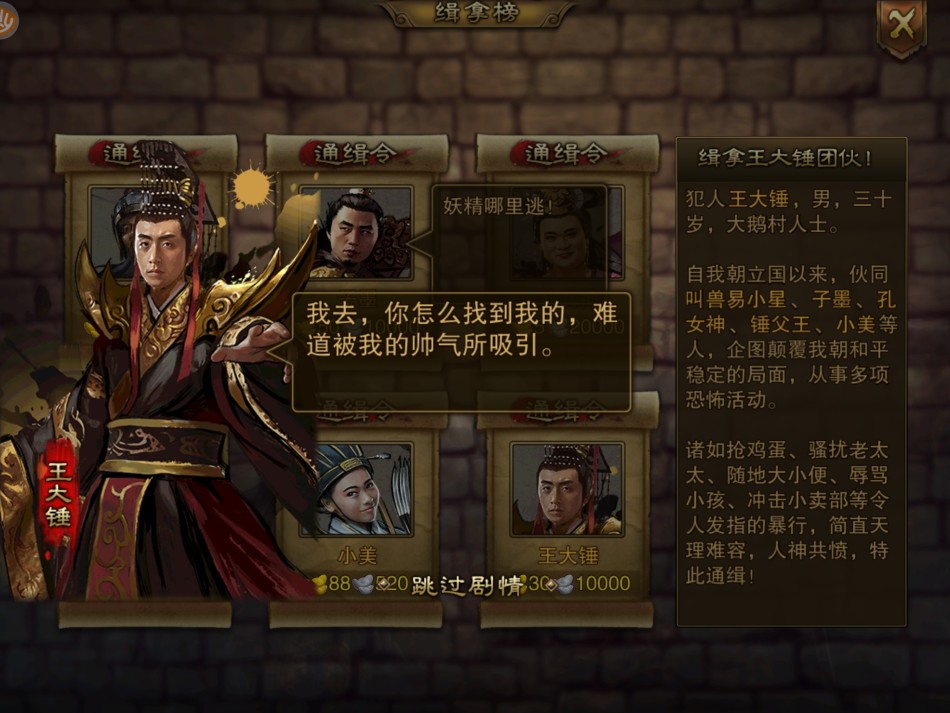Viewport: 950px width, 713px height.
Task: Click the gold ink splat icon
Action: pos(251,186)
